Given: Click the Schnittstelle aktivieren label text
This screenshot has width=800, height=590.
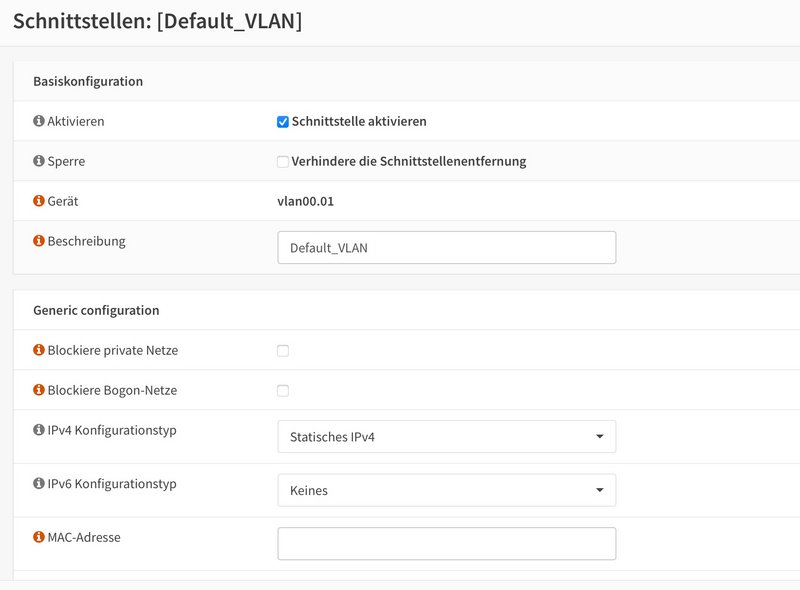Looking at the screenshot, I should 359,121.
